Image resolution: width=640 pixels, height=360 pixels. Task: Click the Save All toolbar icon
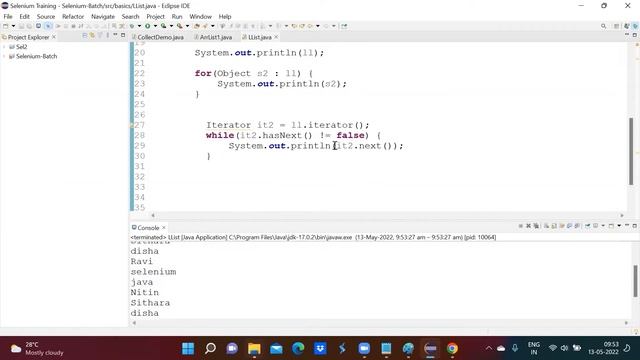29,26
